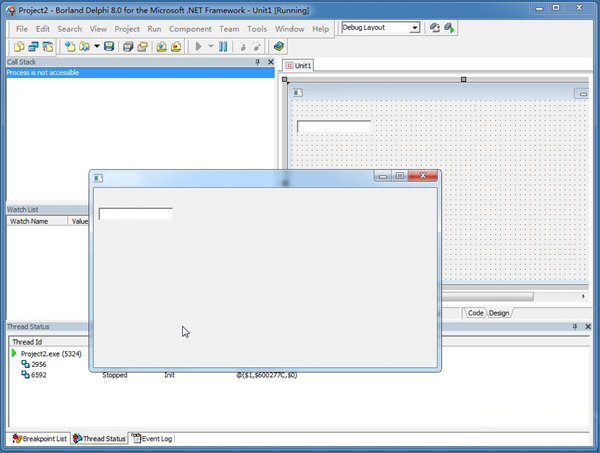The image size is (600, 453).
Task: Click the edit box in the running form
Action: 135,213
